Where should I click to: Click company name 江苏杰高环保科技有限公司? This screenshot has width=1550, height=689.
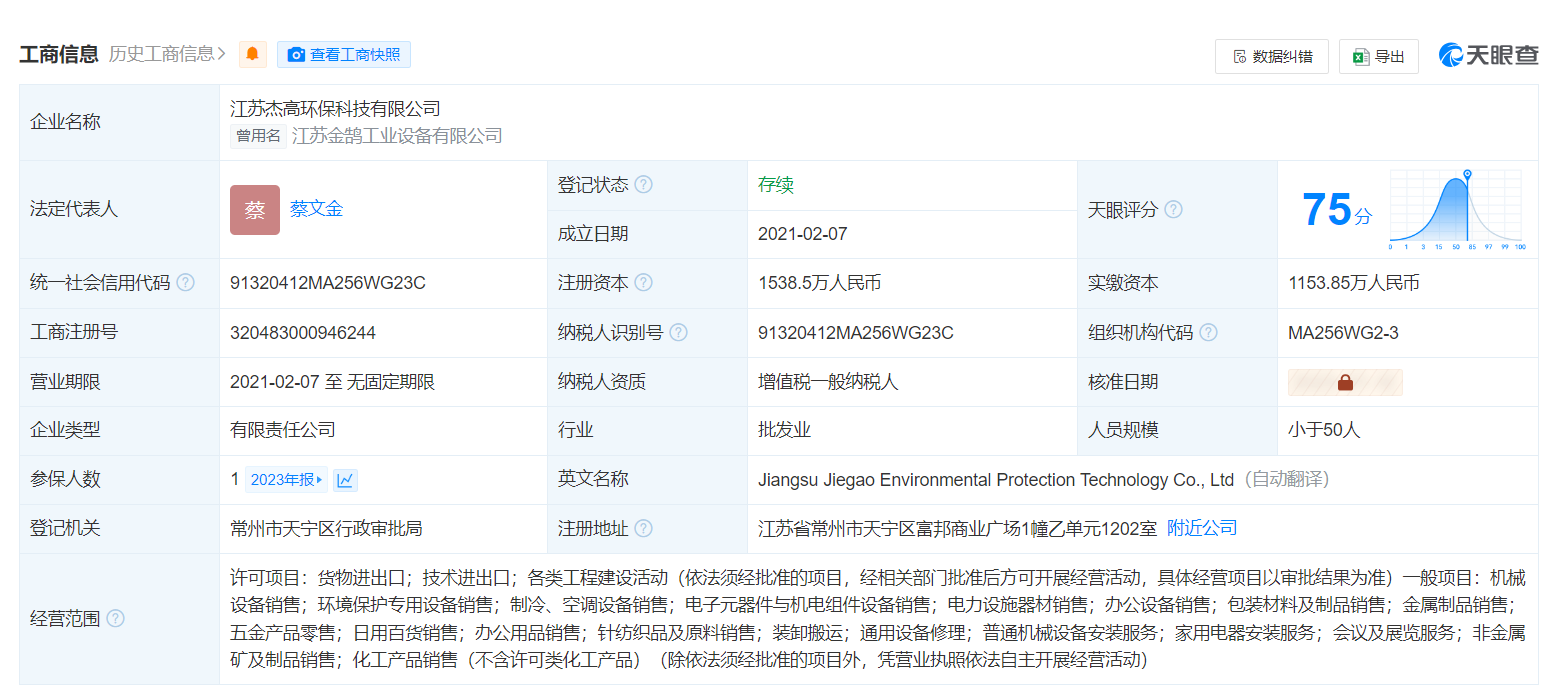click(335, 109)
